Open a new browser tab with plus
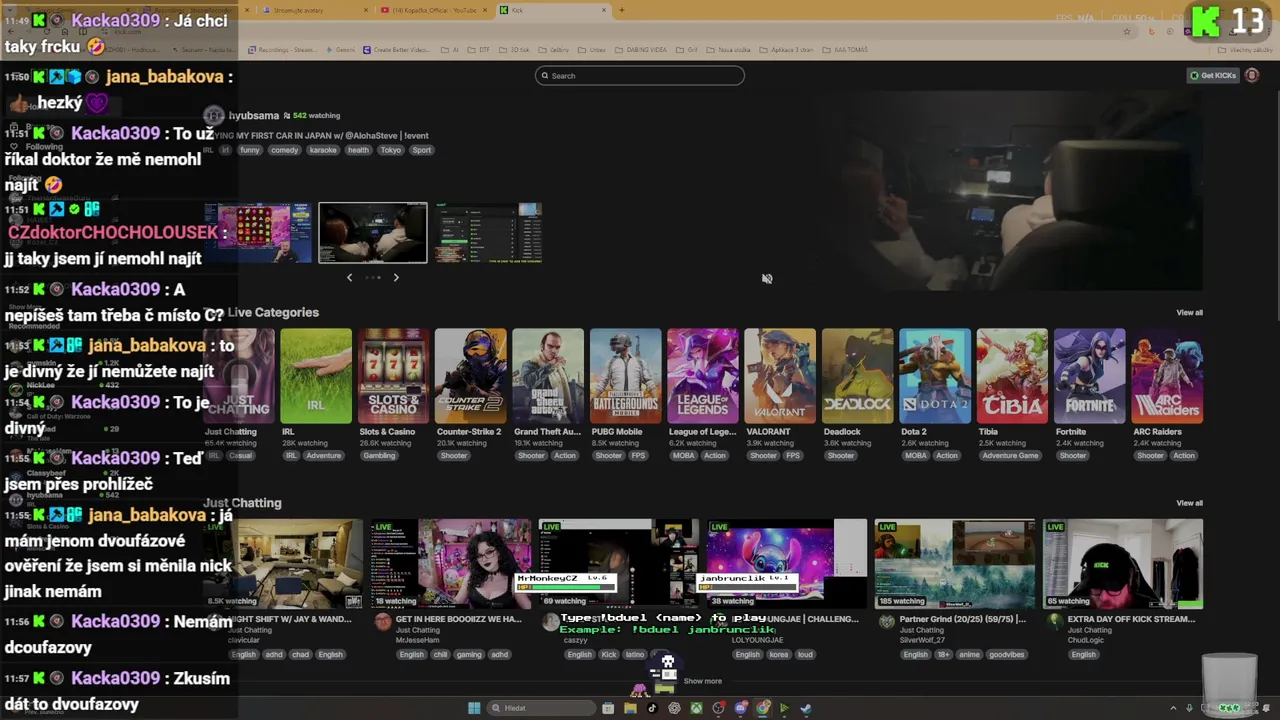 pos(621,10)
